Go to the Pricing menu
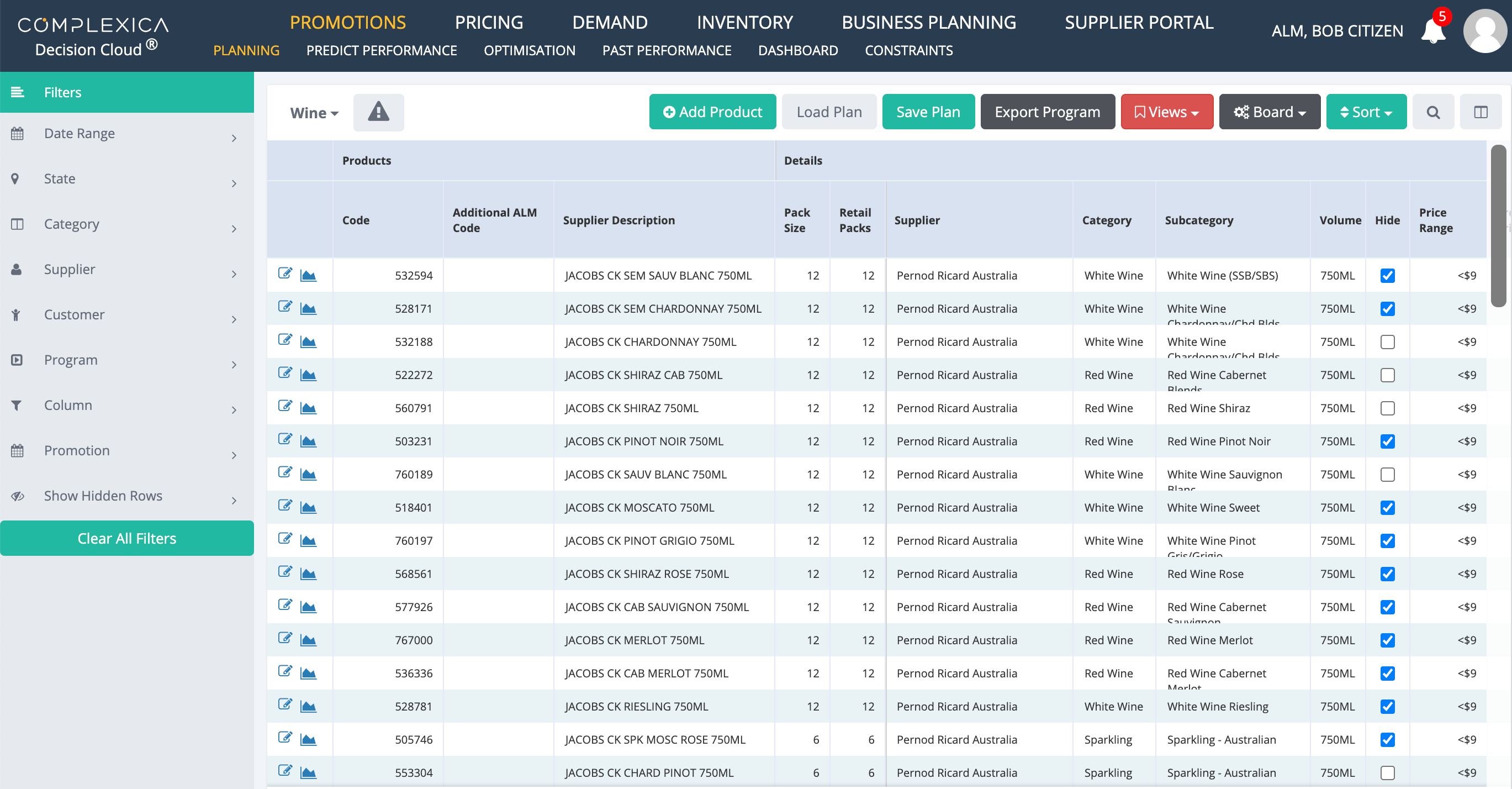Screen dimensions: 1512x789 (488, 22)
